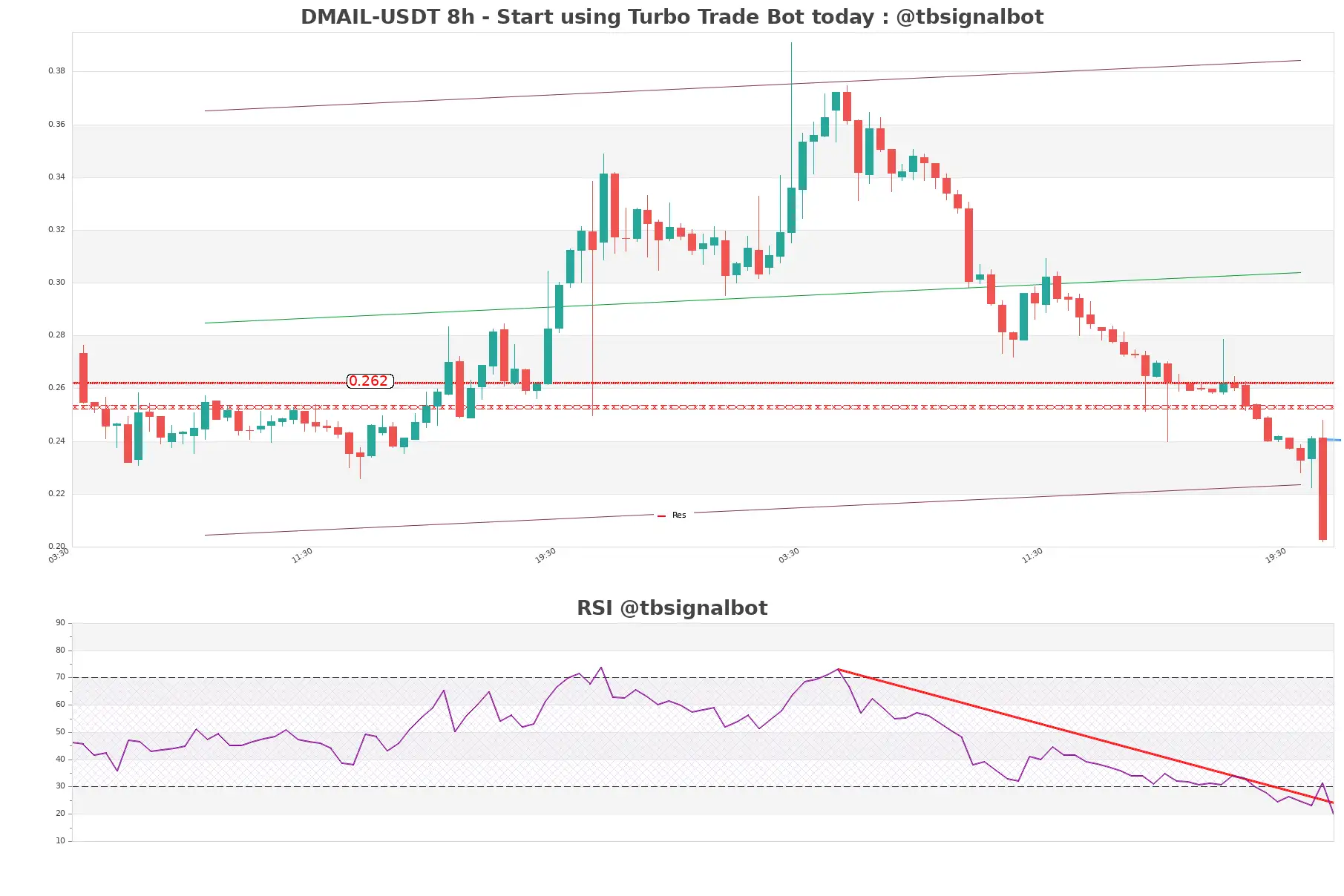This screenshot has width=1344, height=896.
Task: Click the 0.22 price axis label
Action: coord(56,494)
